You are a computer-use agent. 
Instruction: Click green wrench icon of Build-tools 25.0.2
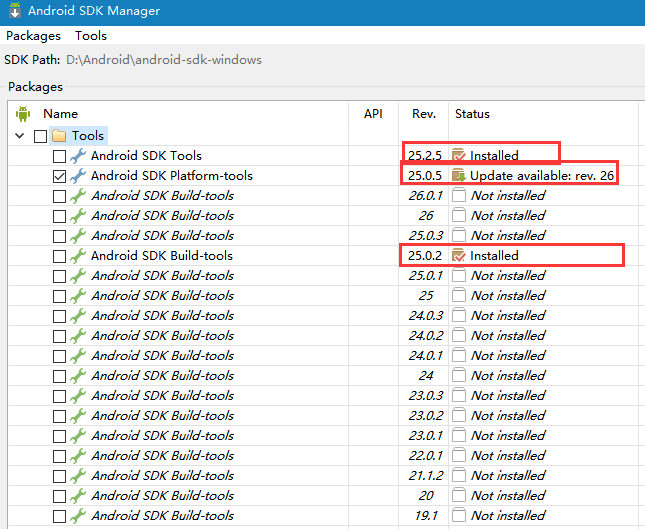[78, 255]
